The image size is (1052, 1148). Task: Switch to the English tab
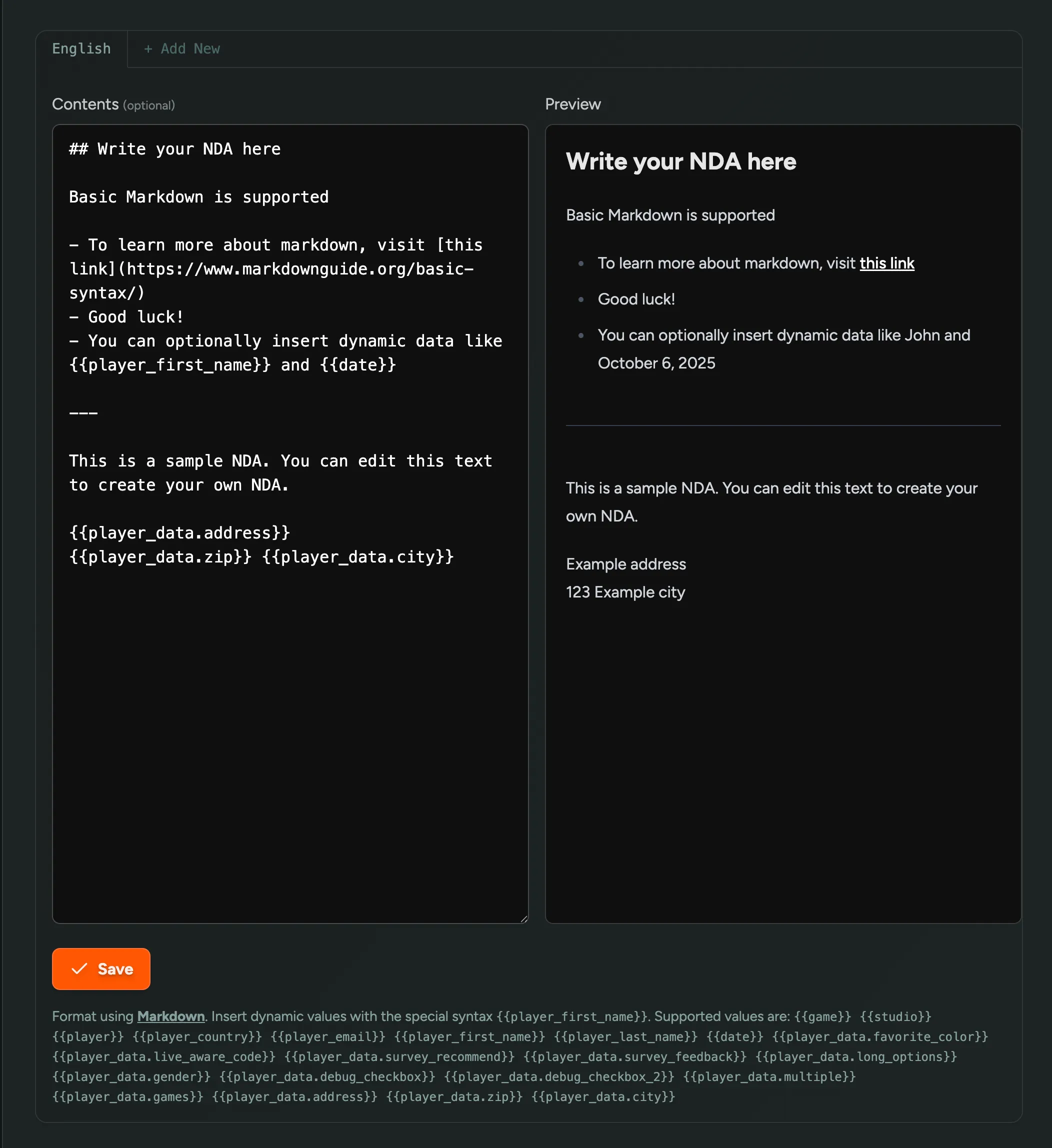pos(81,49)
